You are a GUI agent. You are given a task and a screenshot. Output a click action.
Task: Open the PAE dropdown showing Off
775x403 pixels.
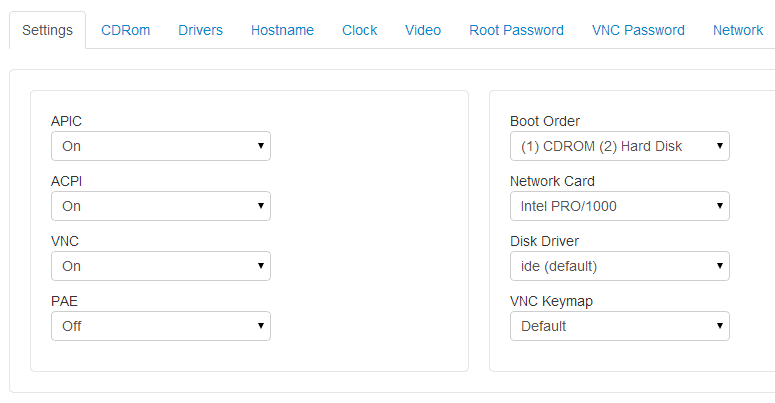(x=161, y=326)
